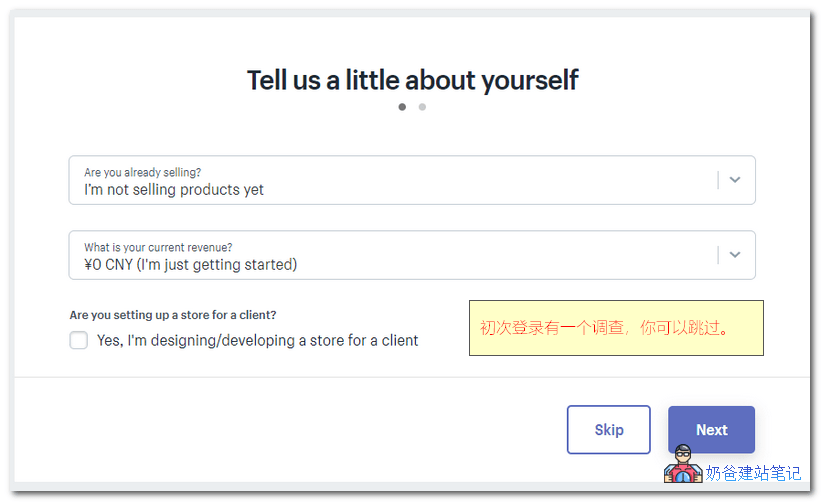This screenshot has width=821, height=502.
Task: Open the "Are you already selling?" dropdown
Action: tap(412, 180)
